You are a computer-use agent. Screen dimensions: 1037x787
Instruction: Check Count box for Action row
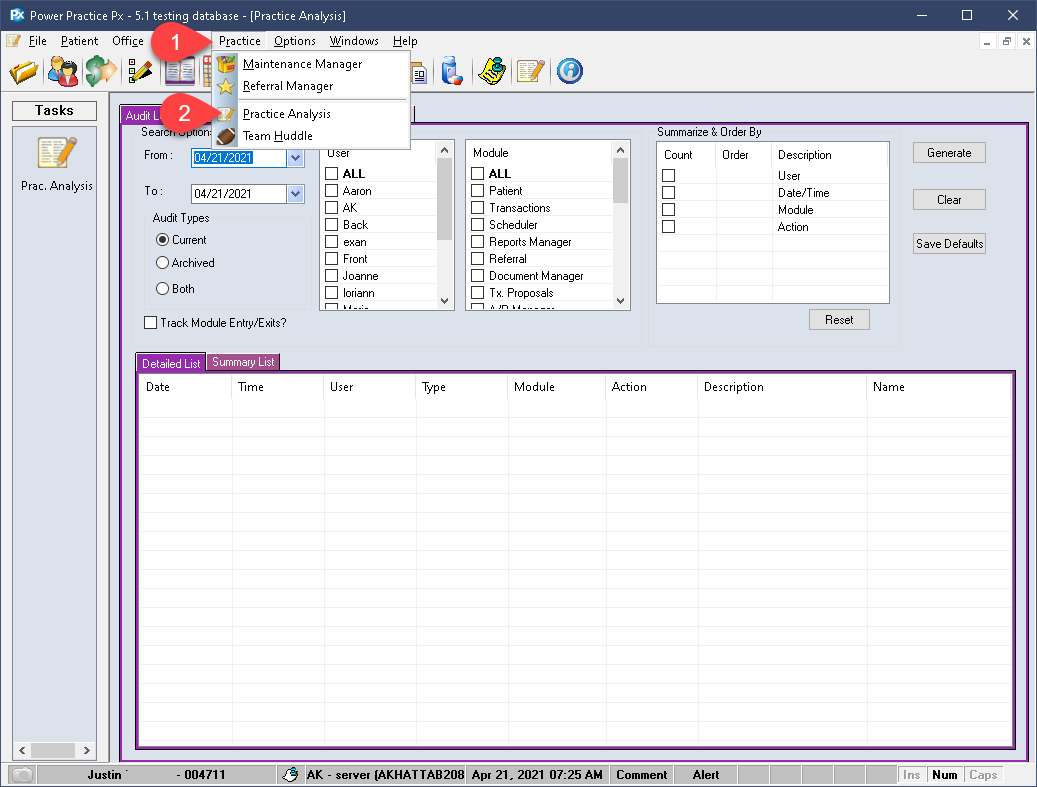click(669, 226)
